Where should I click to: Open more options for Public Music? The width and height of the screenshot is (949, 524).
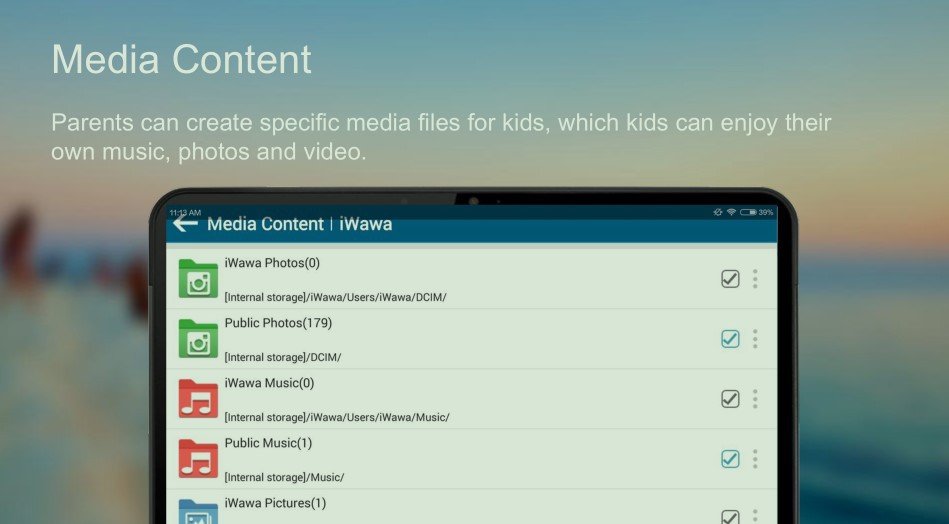pyautogui.click(x=755, y=459)
